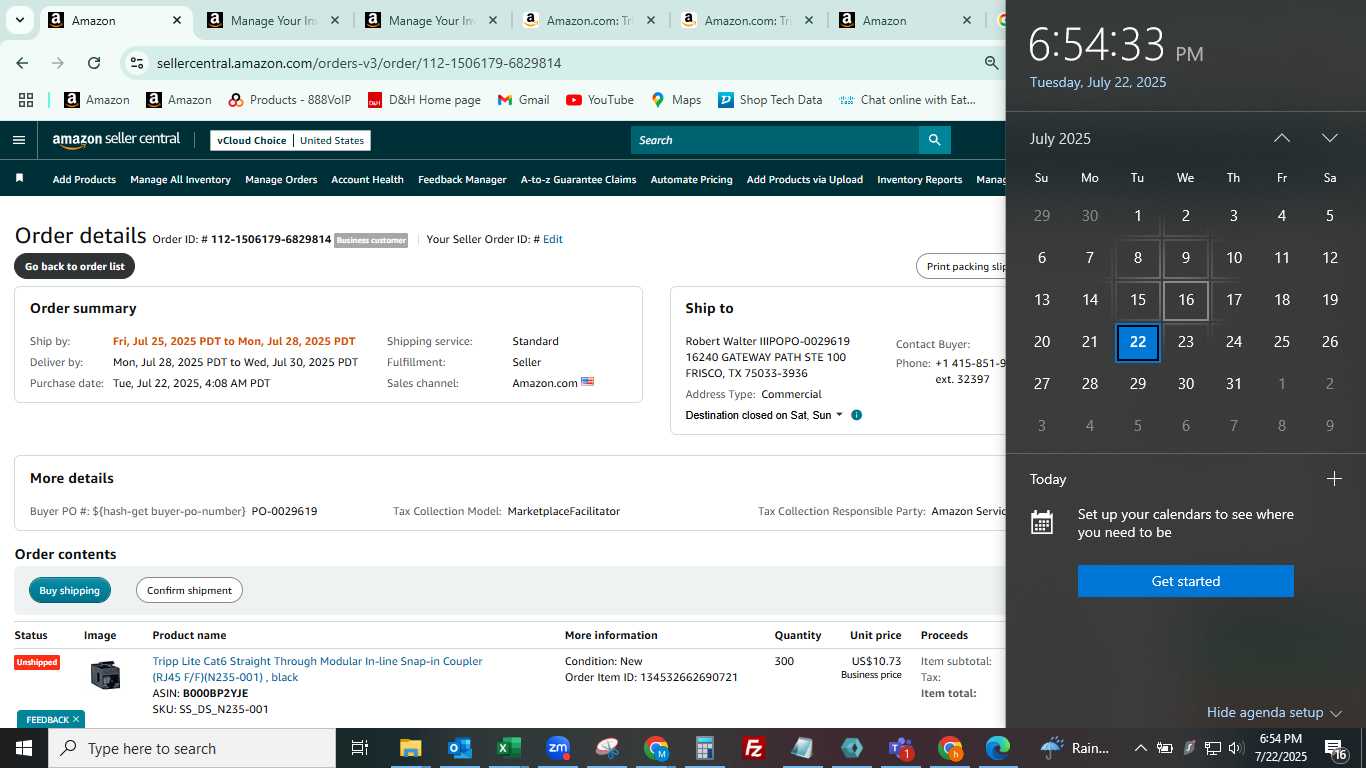This screenshot has height=768, width=1366.
Task: Click the volume icon in system tray
Action: (1235, 748)
